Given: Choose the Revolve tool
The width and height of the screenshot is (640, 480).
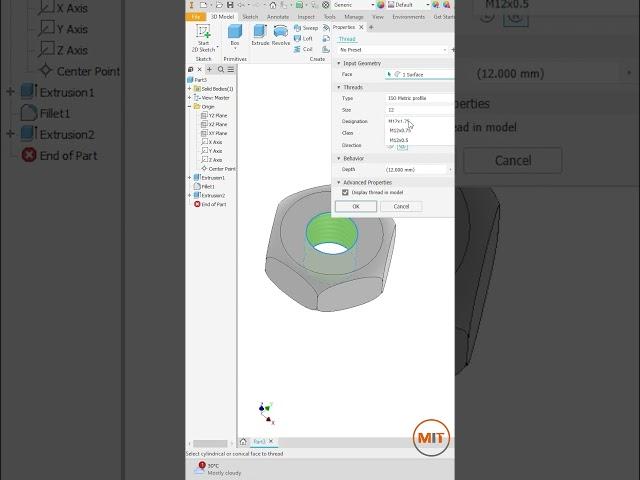Looking at the screenshot, I should coord(280,35).
